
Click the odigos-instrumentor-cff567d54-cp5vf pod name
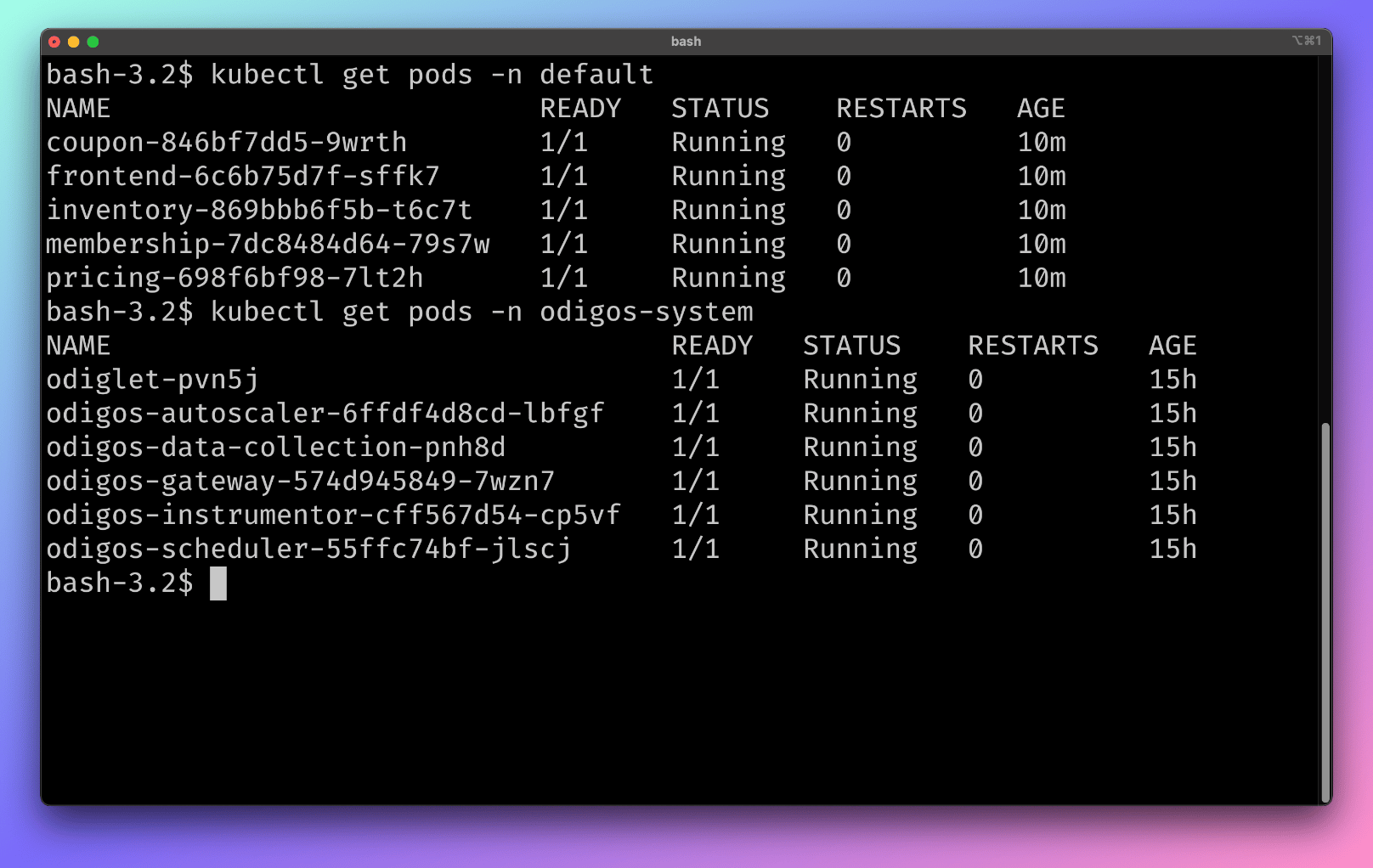(333, 516)
